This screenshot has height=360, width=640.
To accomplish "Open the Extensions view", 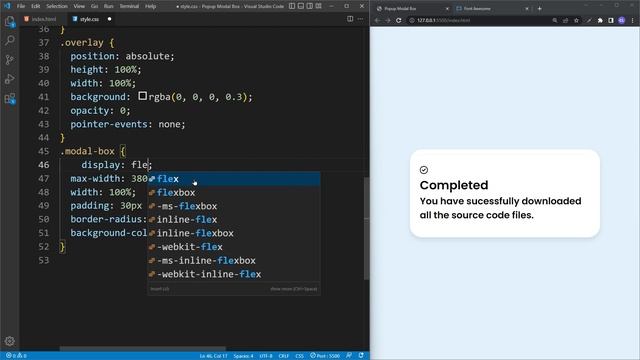I will (9, 98).
